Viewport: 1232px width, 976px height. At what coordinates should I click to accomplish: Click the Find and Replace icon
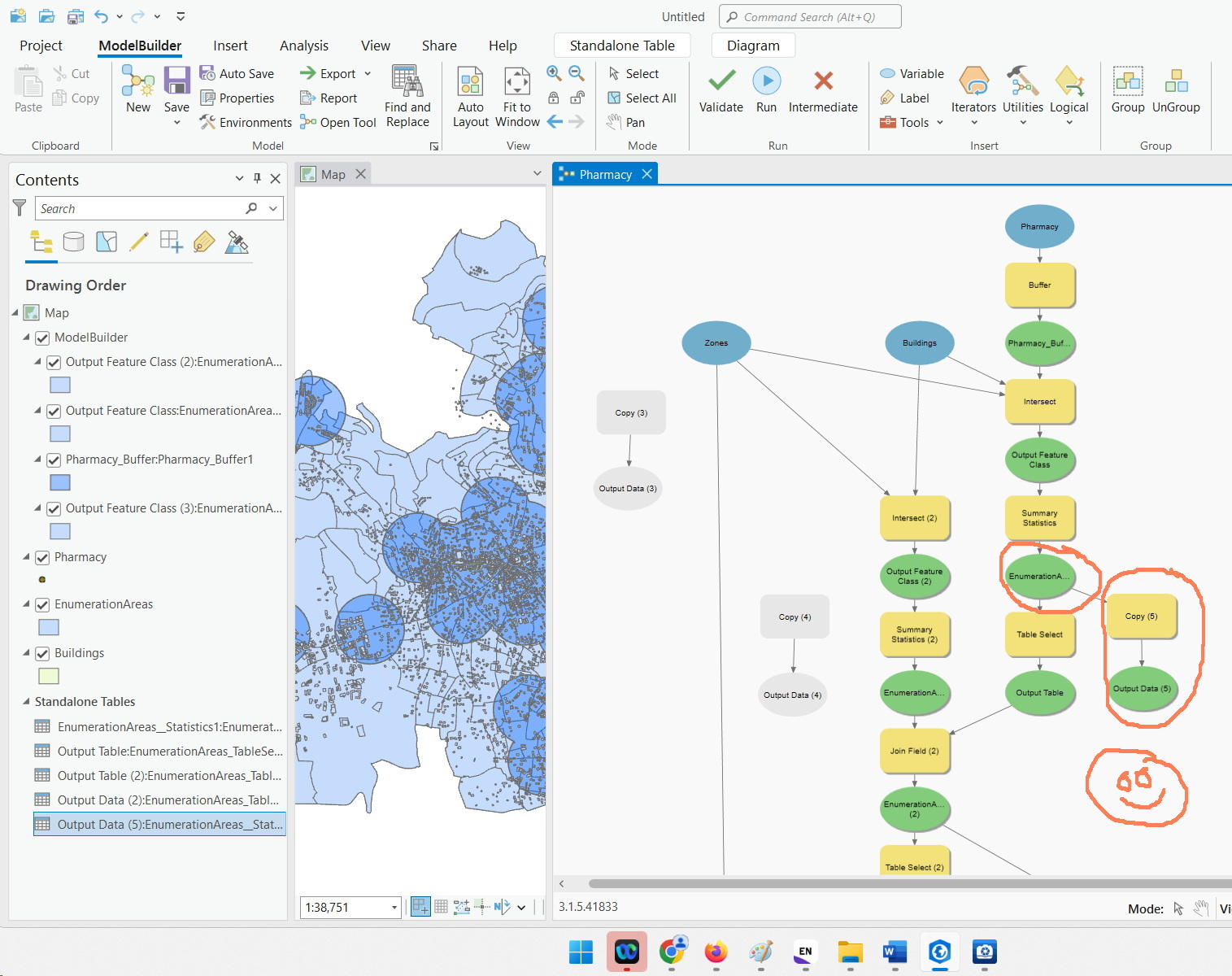pos(407,81)
